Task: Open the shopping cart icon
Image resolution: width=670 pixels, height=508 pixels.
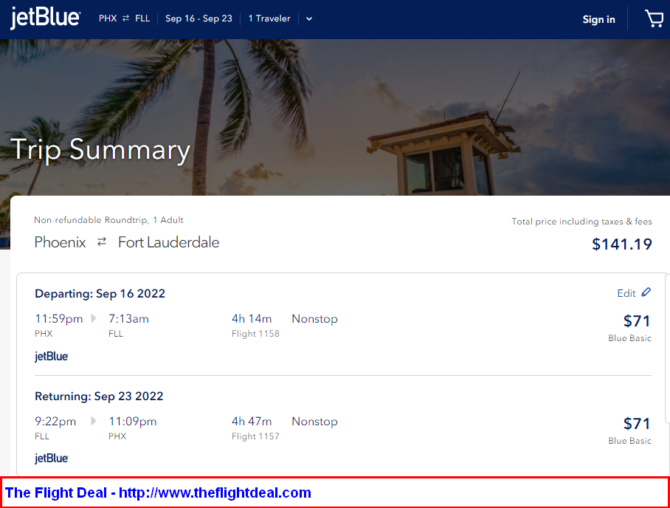Action: point(654,19)
